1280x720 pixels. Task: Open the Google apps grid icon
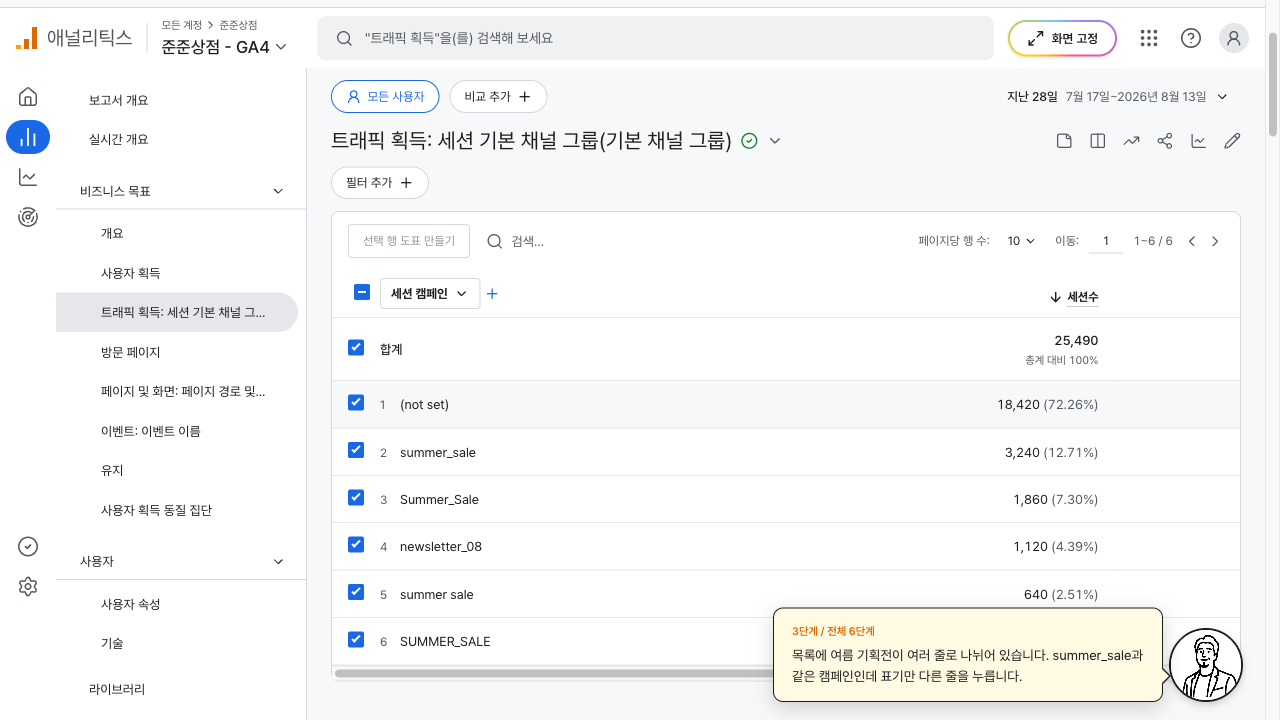(x=1149, y=38)
